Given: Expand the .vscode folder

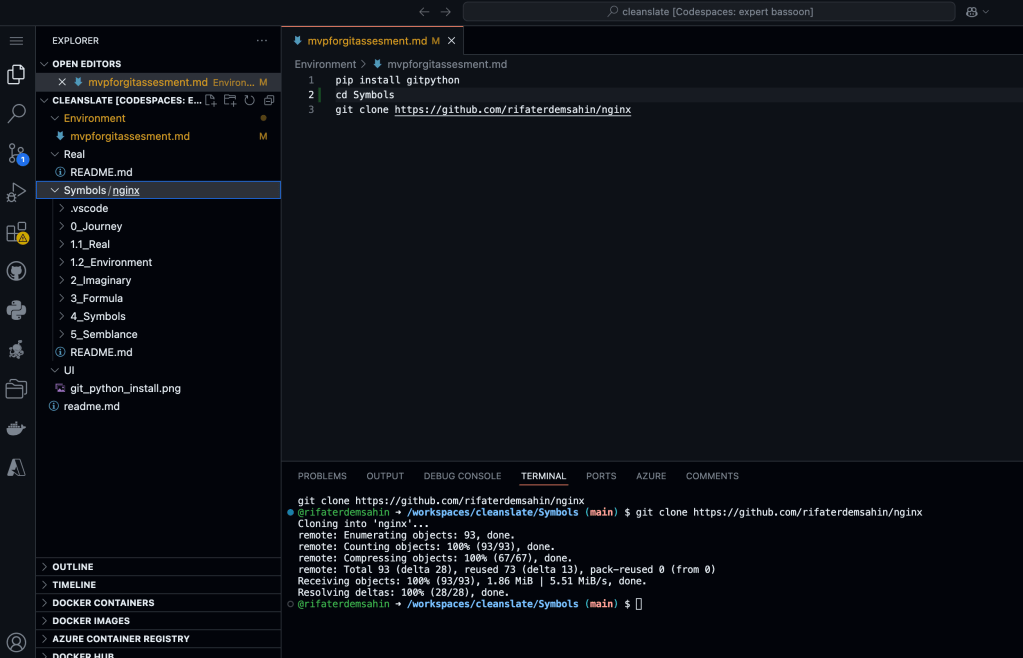Looking at the screenshot, I should point(62,208).
